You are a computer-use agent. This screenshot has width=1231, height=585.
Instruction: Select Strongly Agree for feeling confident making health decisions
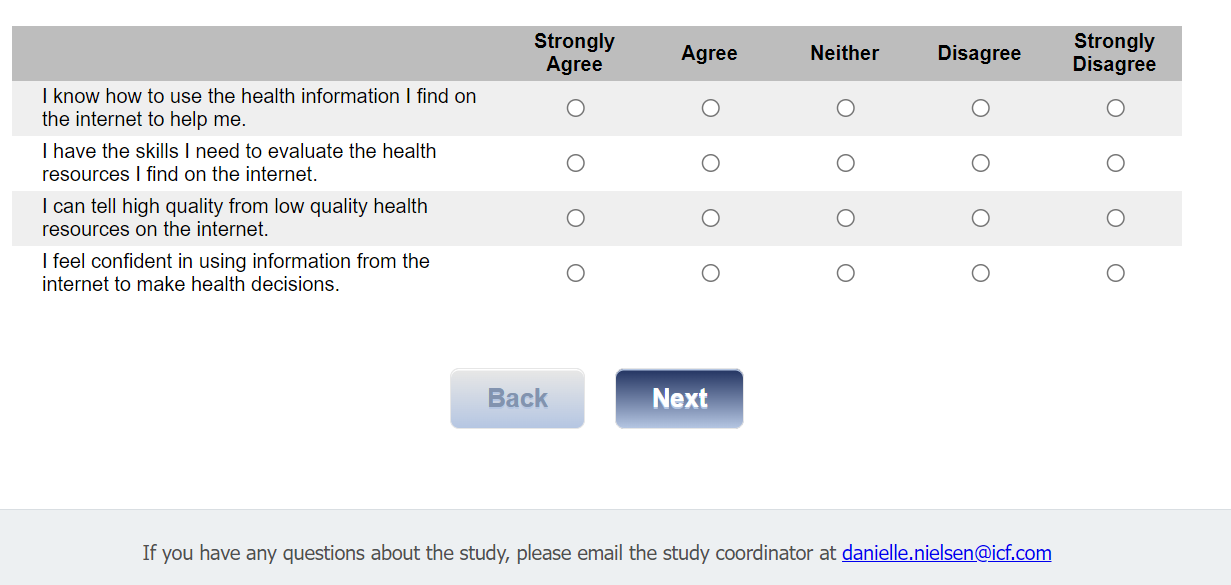575,273
